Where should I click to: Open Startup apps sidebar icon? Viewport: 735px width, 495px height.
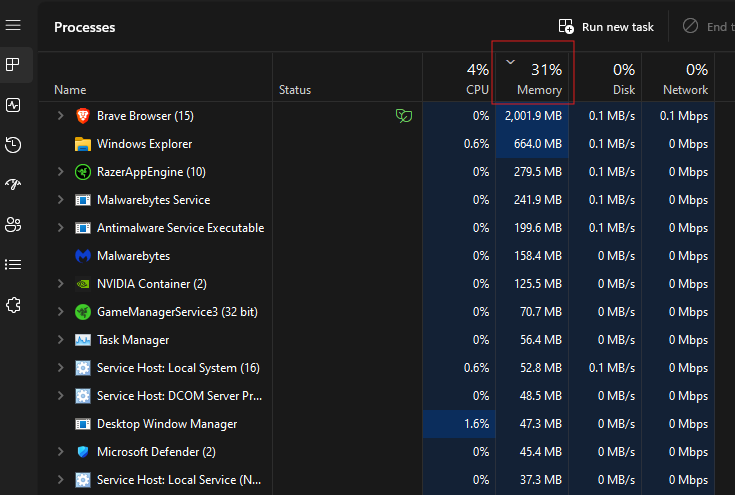click(13, 185)
